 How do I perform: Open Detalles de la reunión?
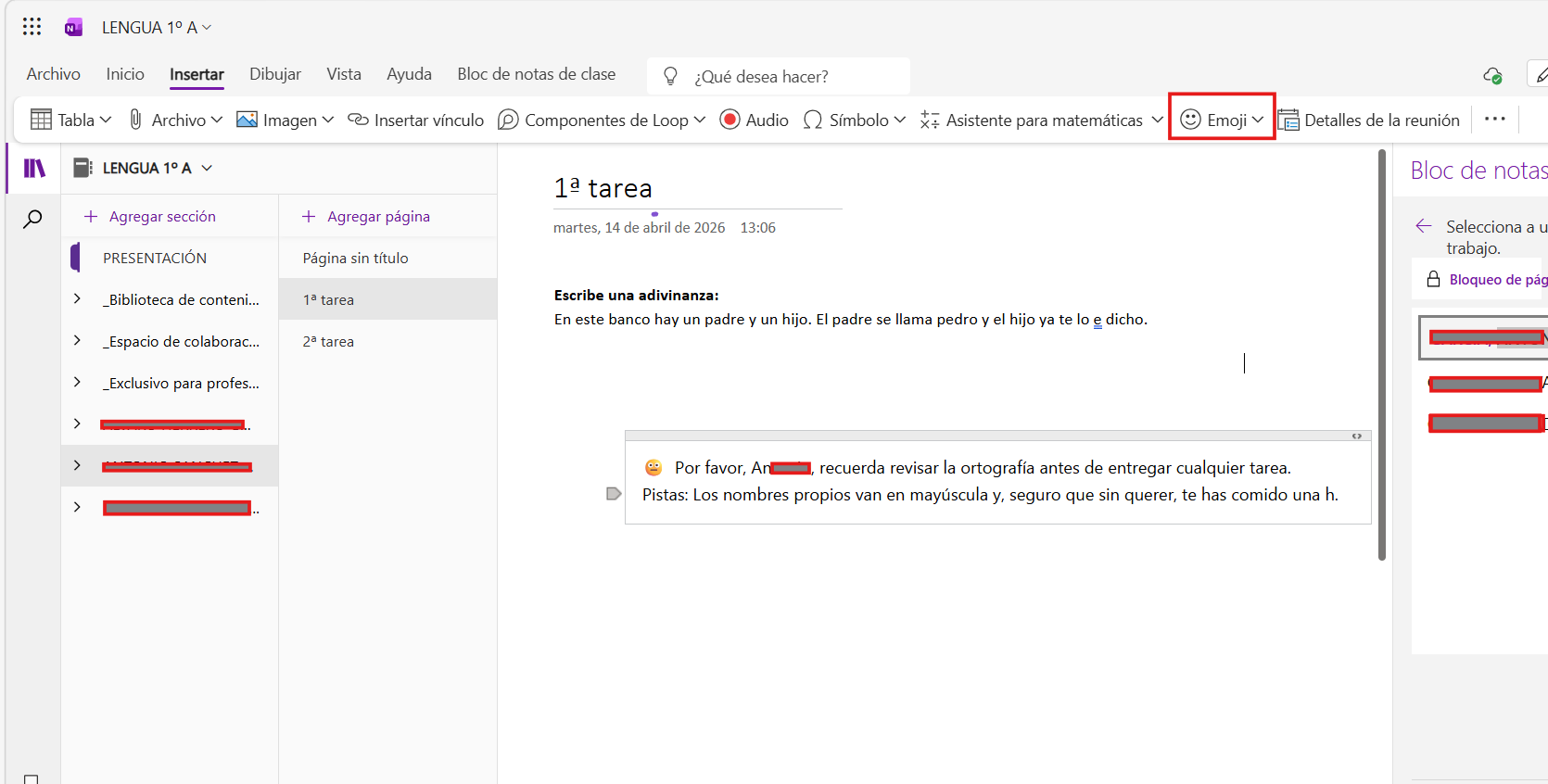[1369, 120]
